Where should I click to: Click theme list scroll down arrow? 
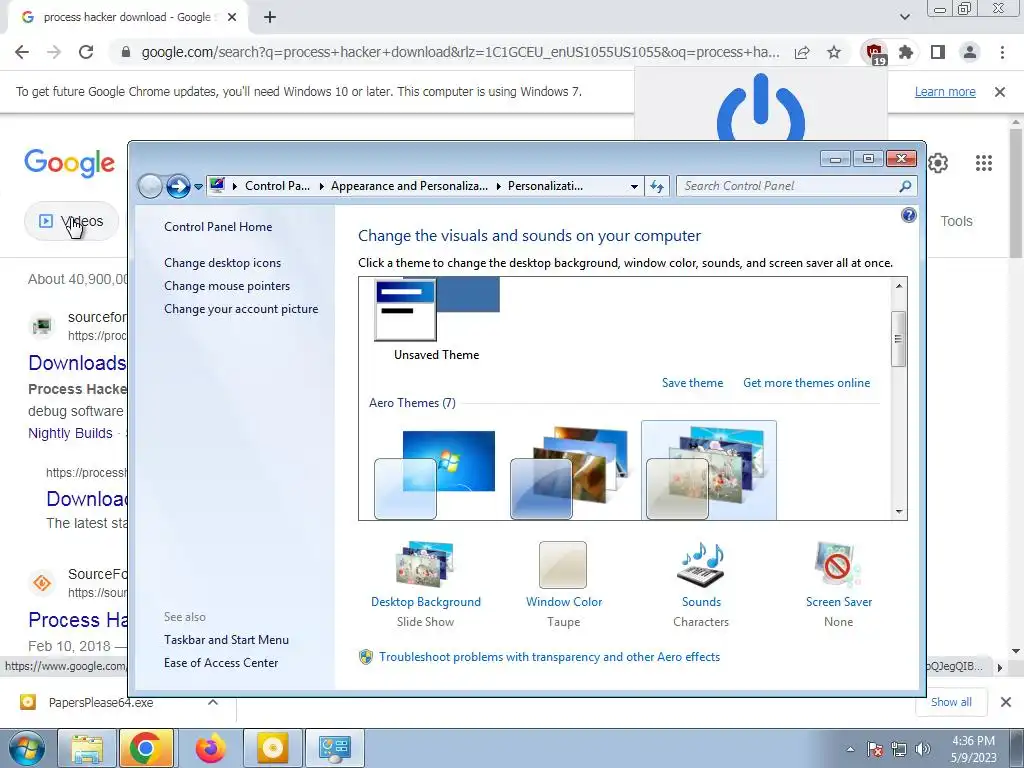pos(899,511)
